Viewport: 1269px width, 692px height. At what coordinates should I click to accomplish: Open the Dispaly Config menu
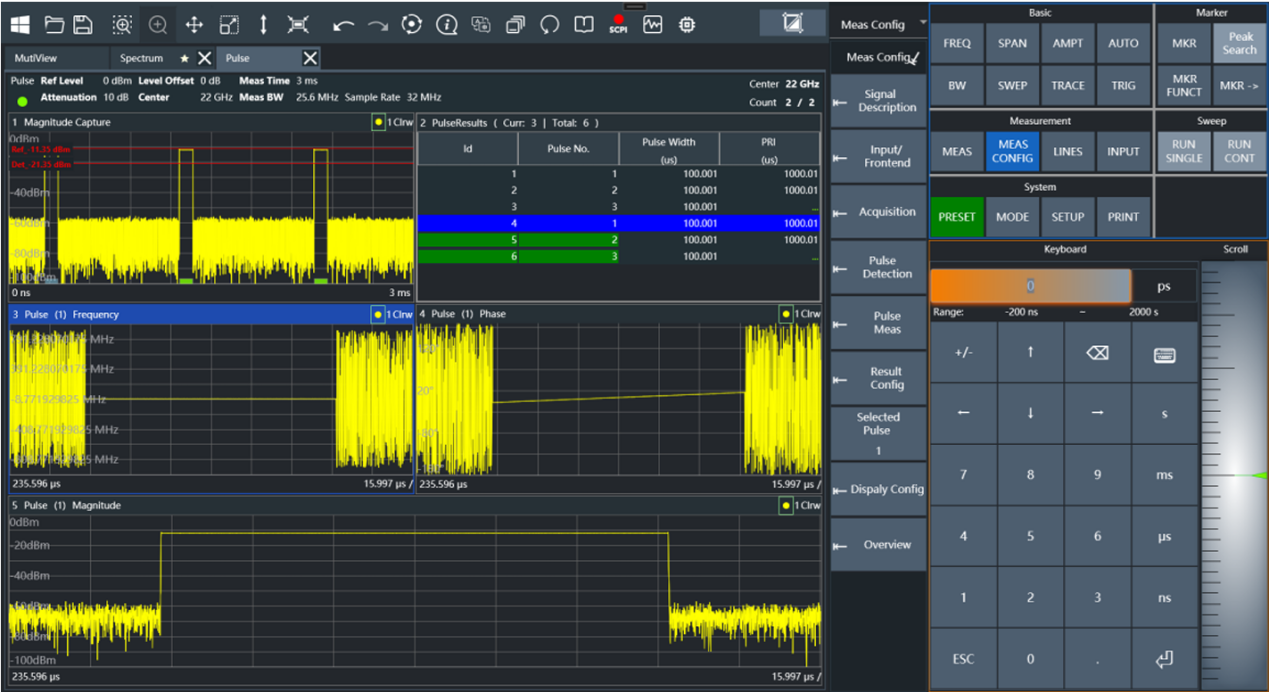879,489
